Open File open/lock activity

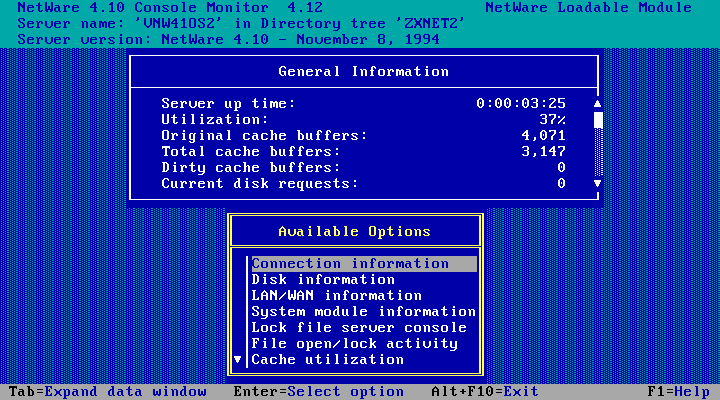(354, 344)
